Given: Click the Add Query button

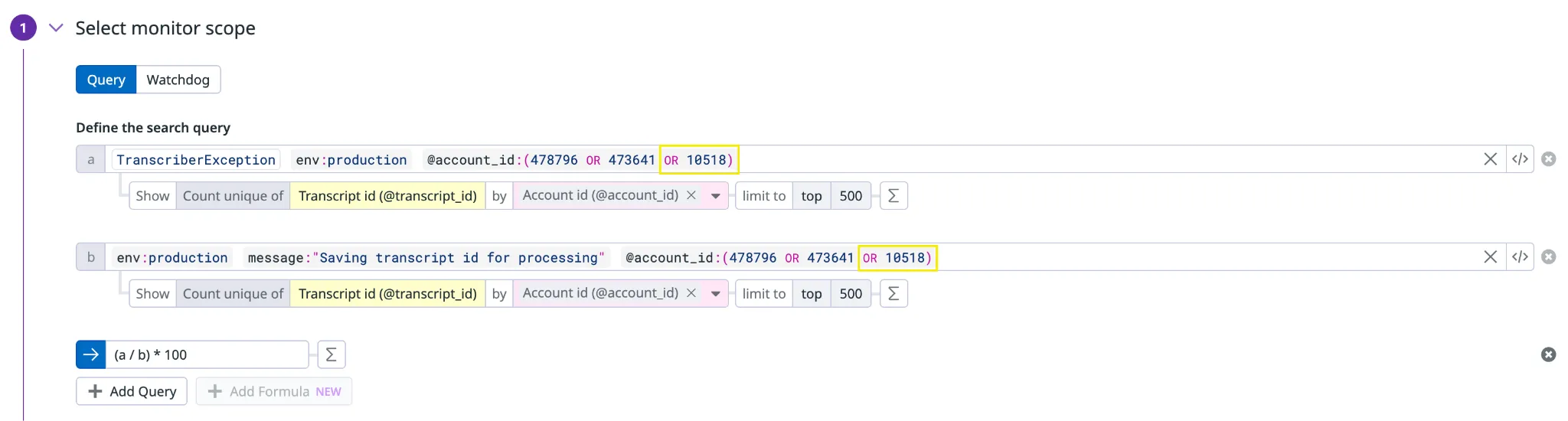Looking at the screenshot, I should [x=132, y=391].
